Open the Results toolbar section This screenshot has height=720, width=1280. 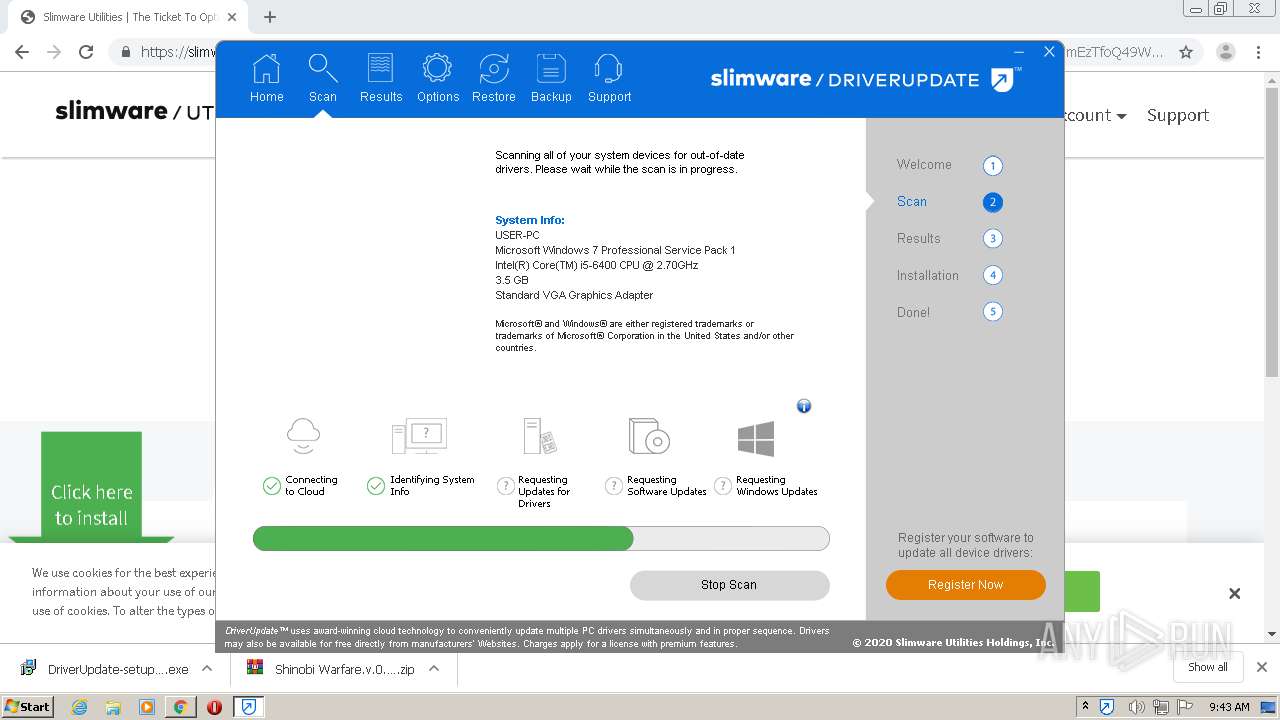[380, 79]
